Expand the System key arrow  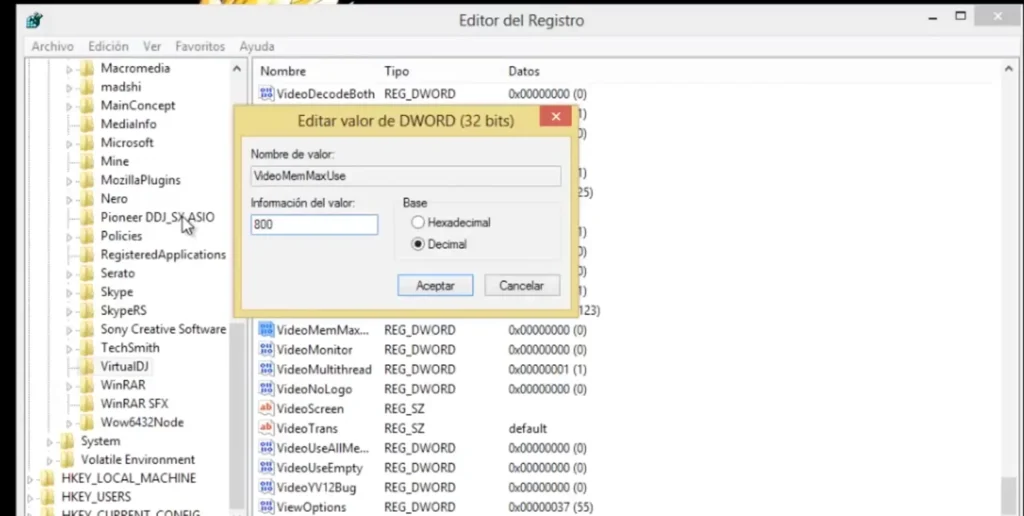click(x=51, y=442)
